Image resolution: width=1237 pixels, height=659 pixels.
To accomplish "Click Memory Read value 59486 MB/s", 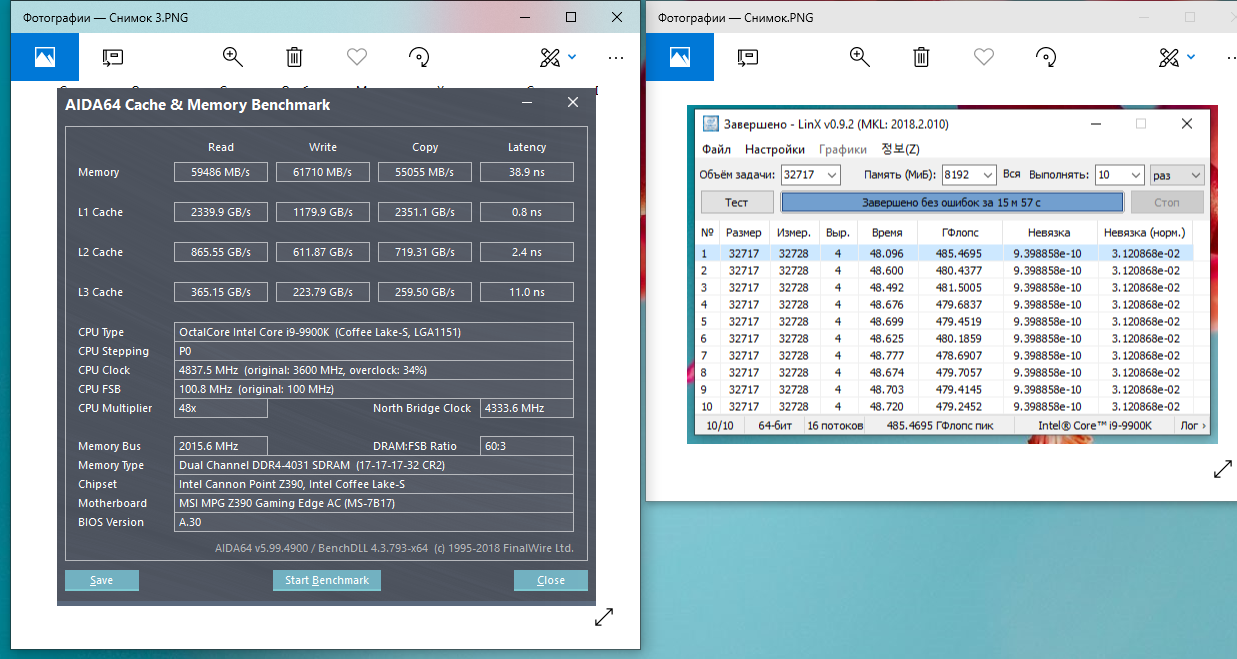I will coord(220,172).
